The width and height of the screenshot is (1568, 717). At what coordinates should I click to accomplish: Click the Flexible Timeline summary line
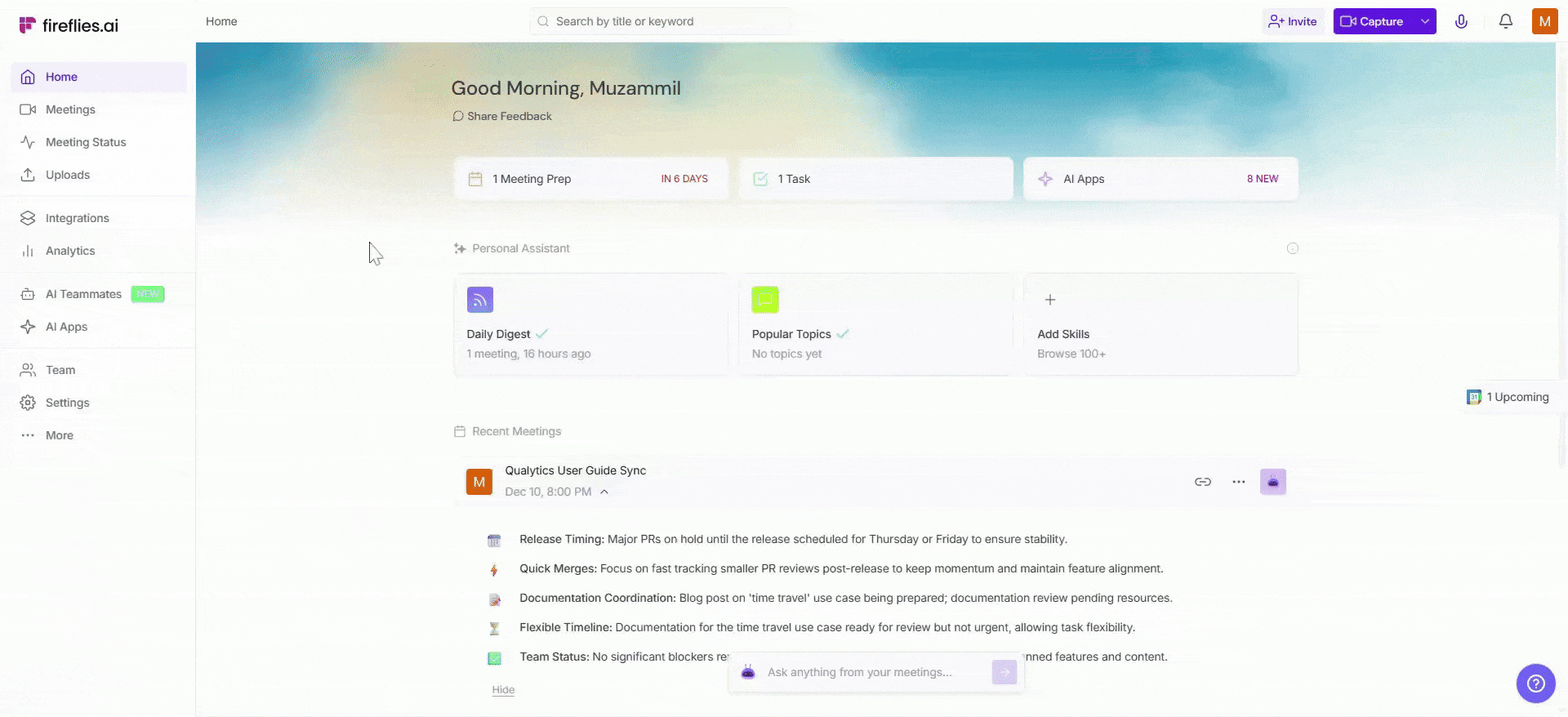(x=827, y=627)
